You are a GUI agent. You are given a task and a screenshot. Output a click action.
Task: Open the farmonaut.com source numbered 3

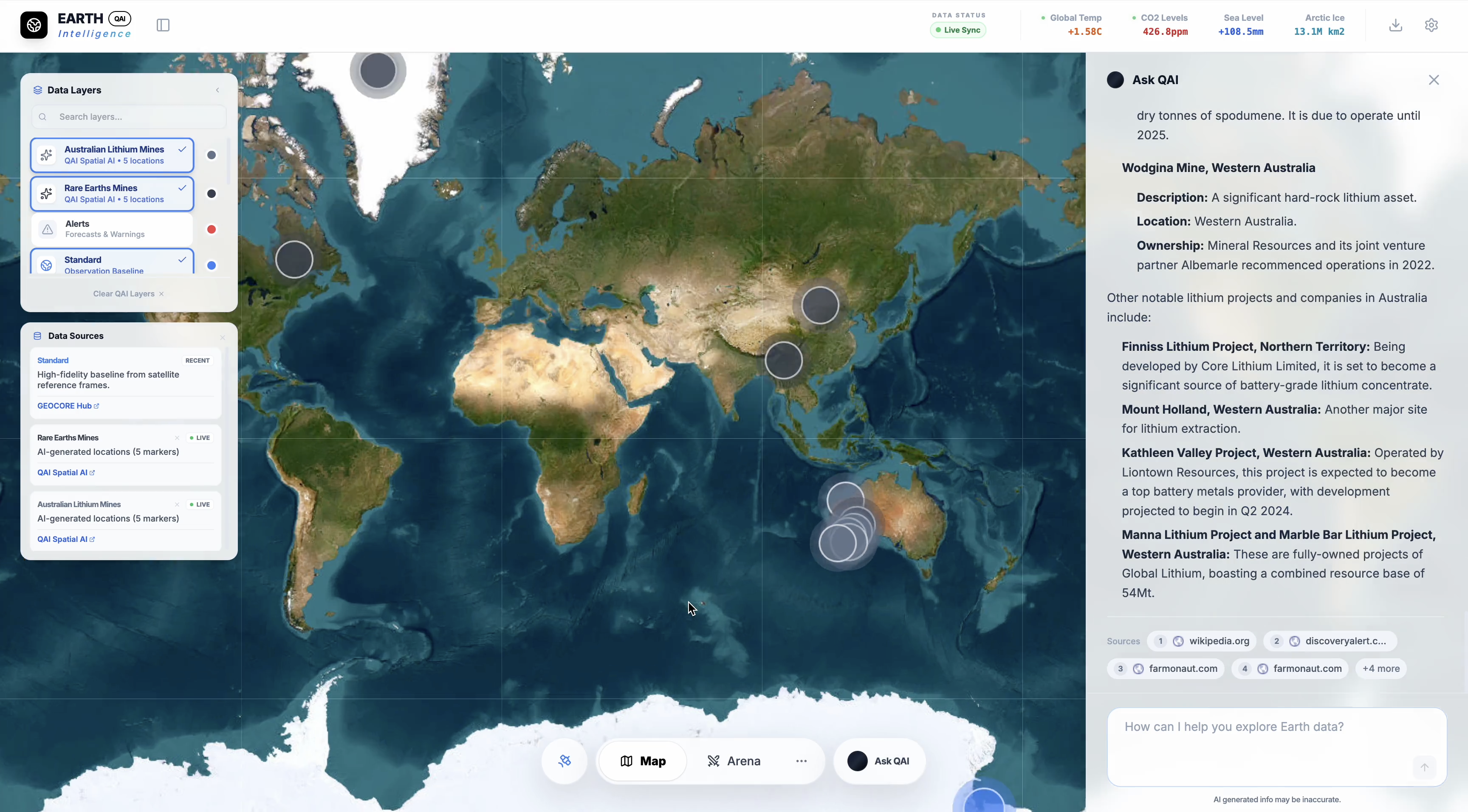[1166, 668]
